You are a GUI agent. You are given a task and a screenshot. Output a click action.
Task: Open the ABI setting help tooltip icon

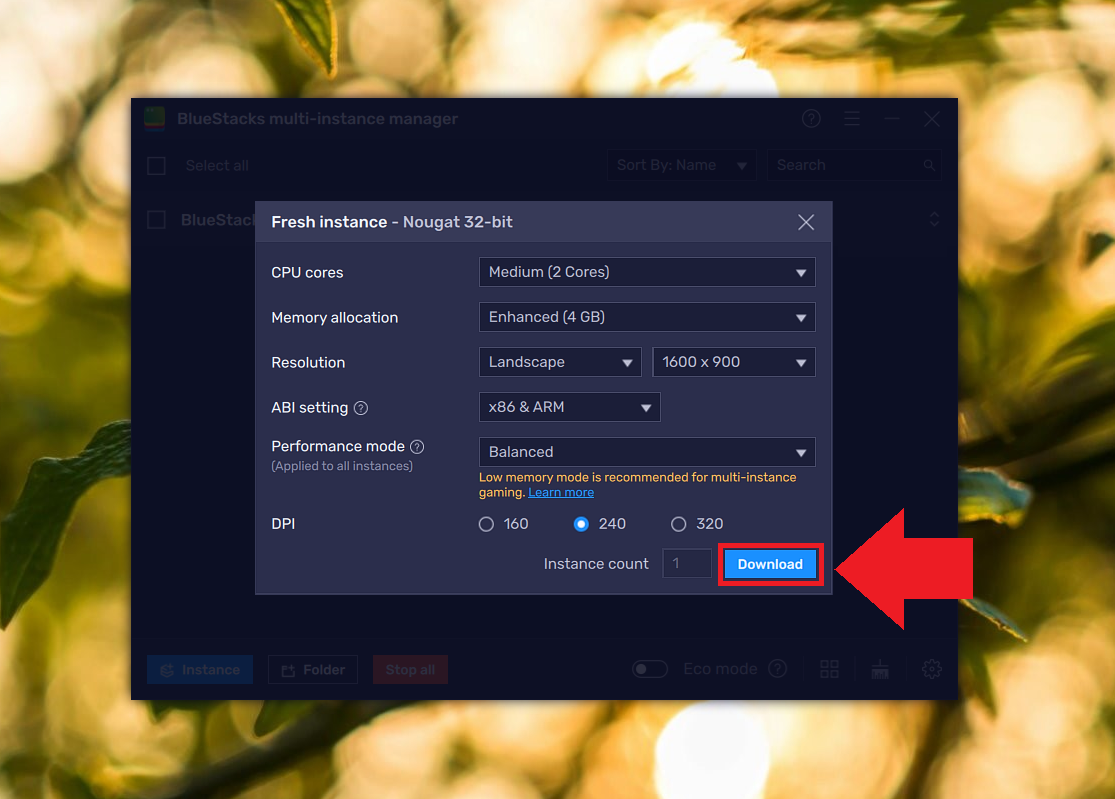pos(360,408)
